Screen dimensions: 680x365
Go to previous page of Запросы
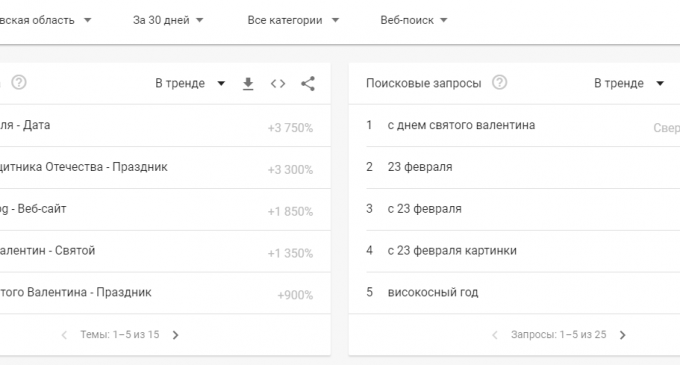pos(495,335)
